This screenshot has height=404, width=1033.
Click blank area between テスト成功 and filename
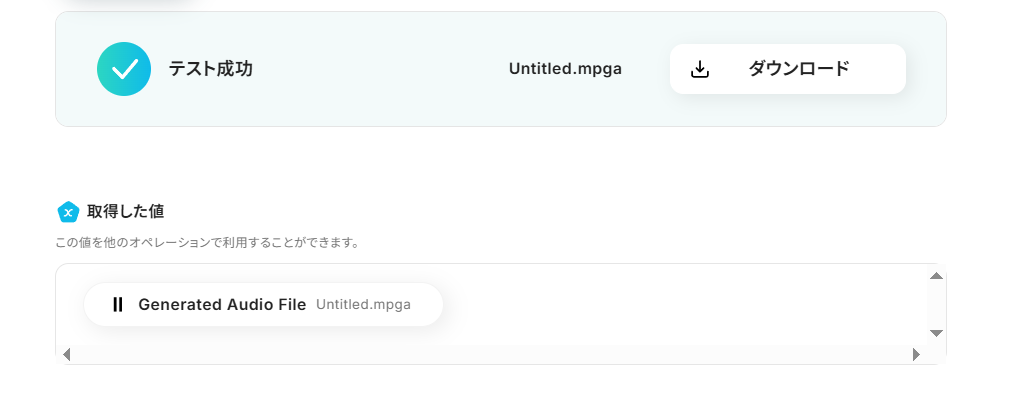[380, 69]
